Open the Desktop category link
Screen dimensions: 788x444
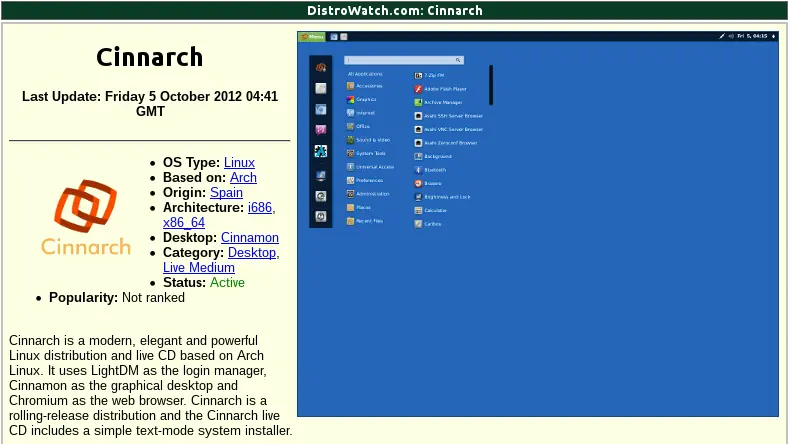(252, 252)
